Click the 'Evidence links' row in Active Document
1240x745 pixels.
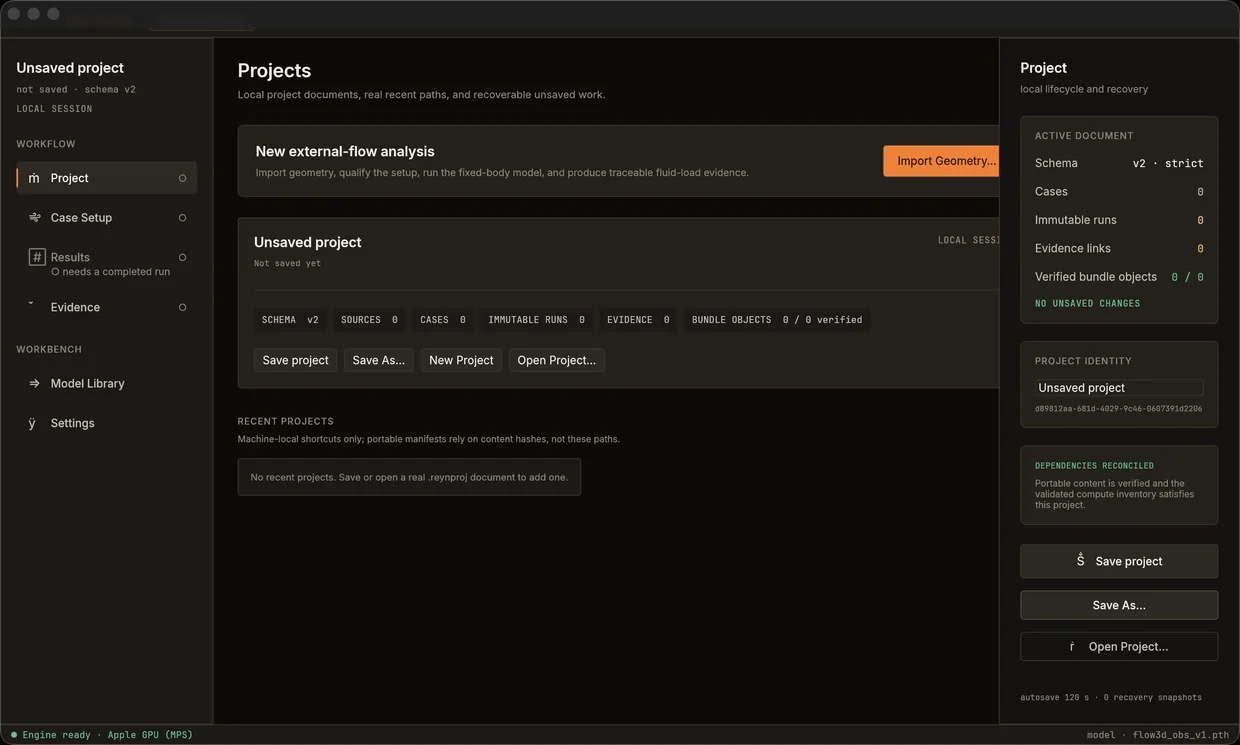pyautogui.click(x=1119, y=248)
